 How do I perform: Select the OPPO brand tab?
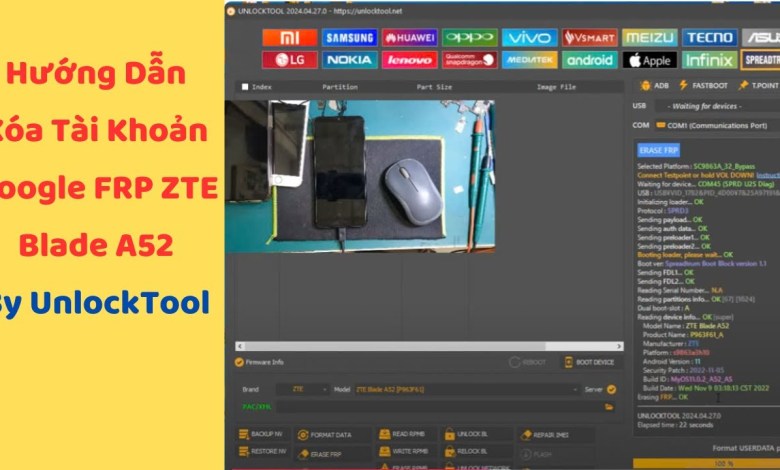click(x=470, y=38)
